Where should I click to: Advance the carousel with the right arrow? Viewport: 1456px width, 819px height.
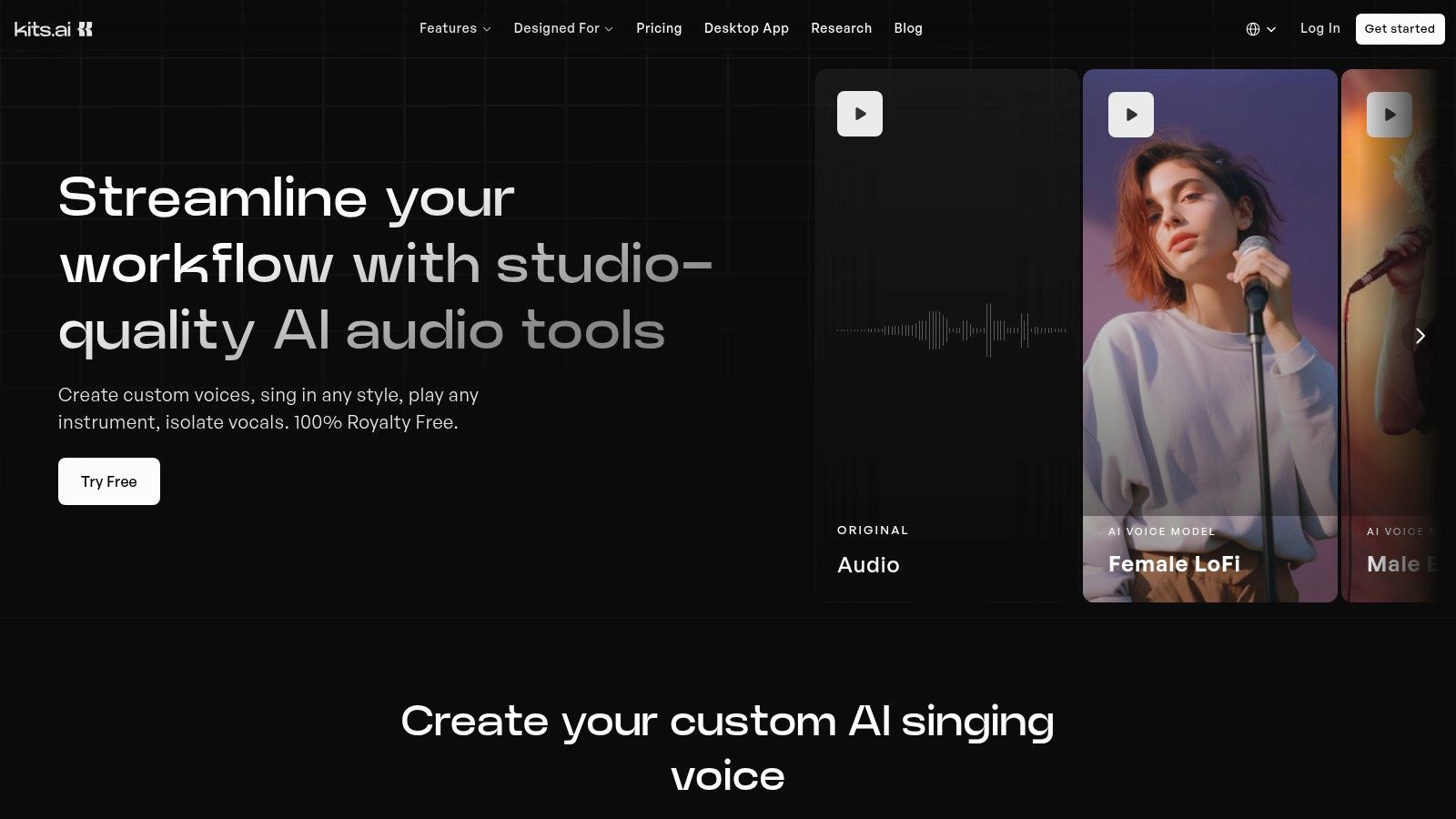coord(1420,336)
